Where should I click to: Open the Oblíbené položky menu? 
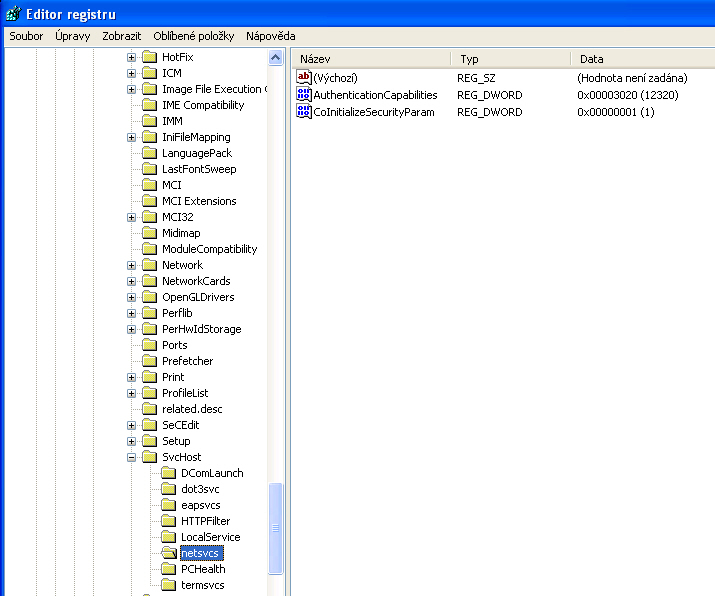tap(193, 36)
